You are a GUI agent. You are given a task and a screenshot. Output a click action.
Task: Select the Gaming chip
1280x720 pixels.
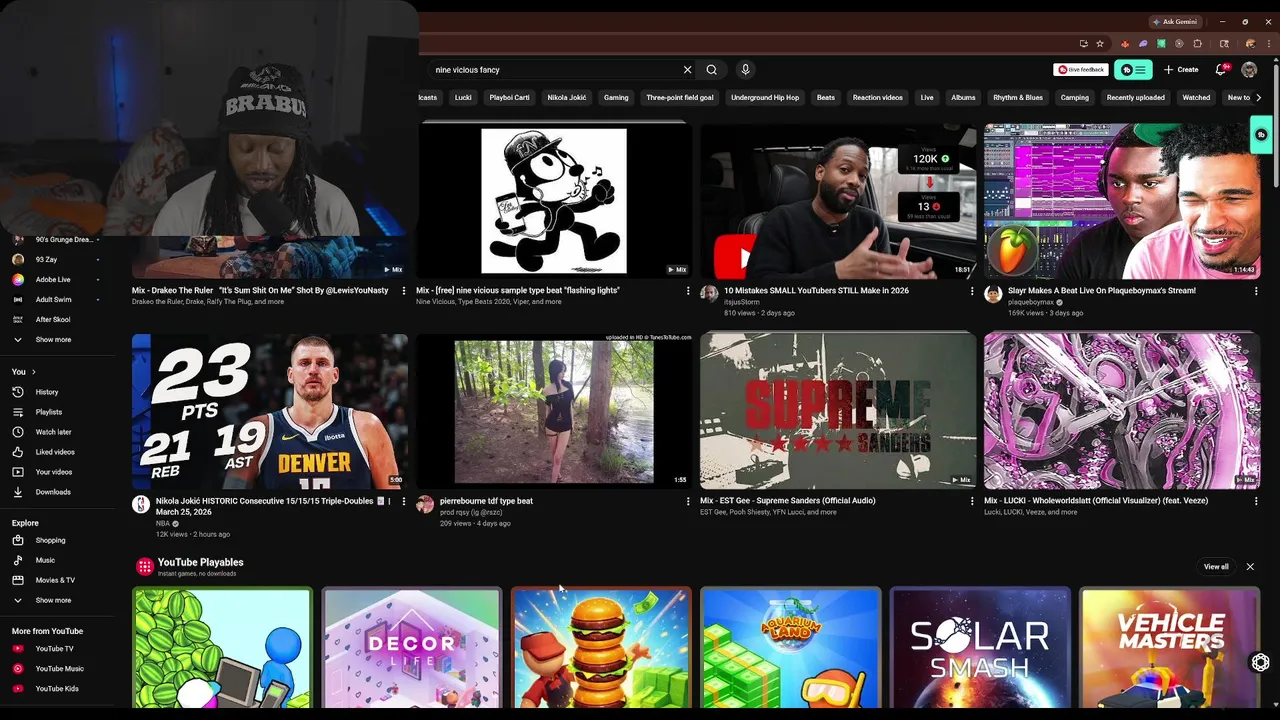(x=616, y=98)
